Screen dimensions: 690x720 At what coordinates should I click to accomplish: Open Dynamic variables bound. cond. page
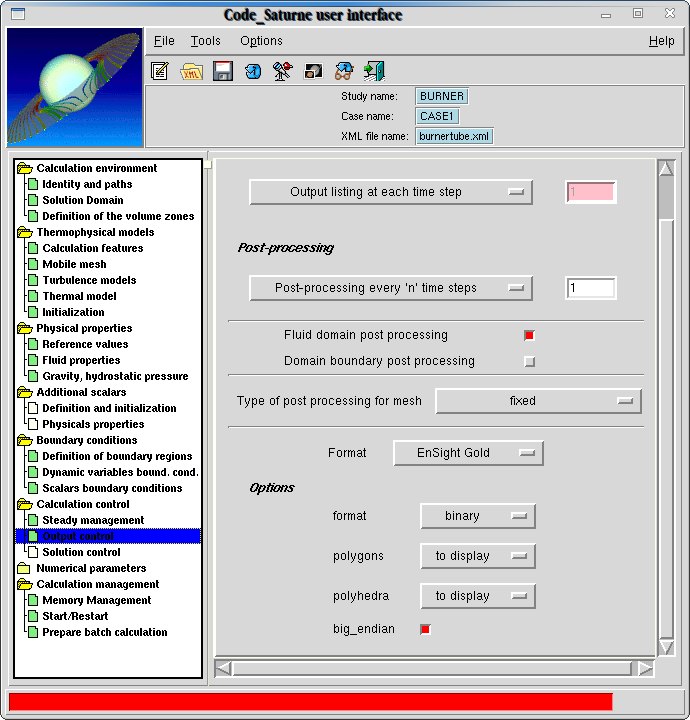(x=120, y=472)
